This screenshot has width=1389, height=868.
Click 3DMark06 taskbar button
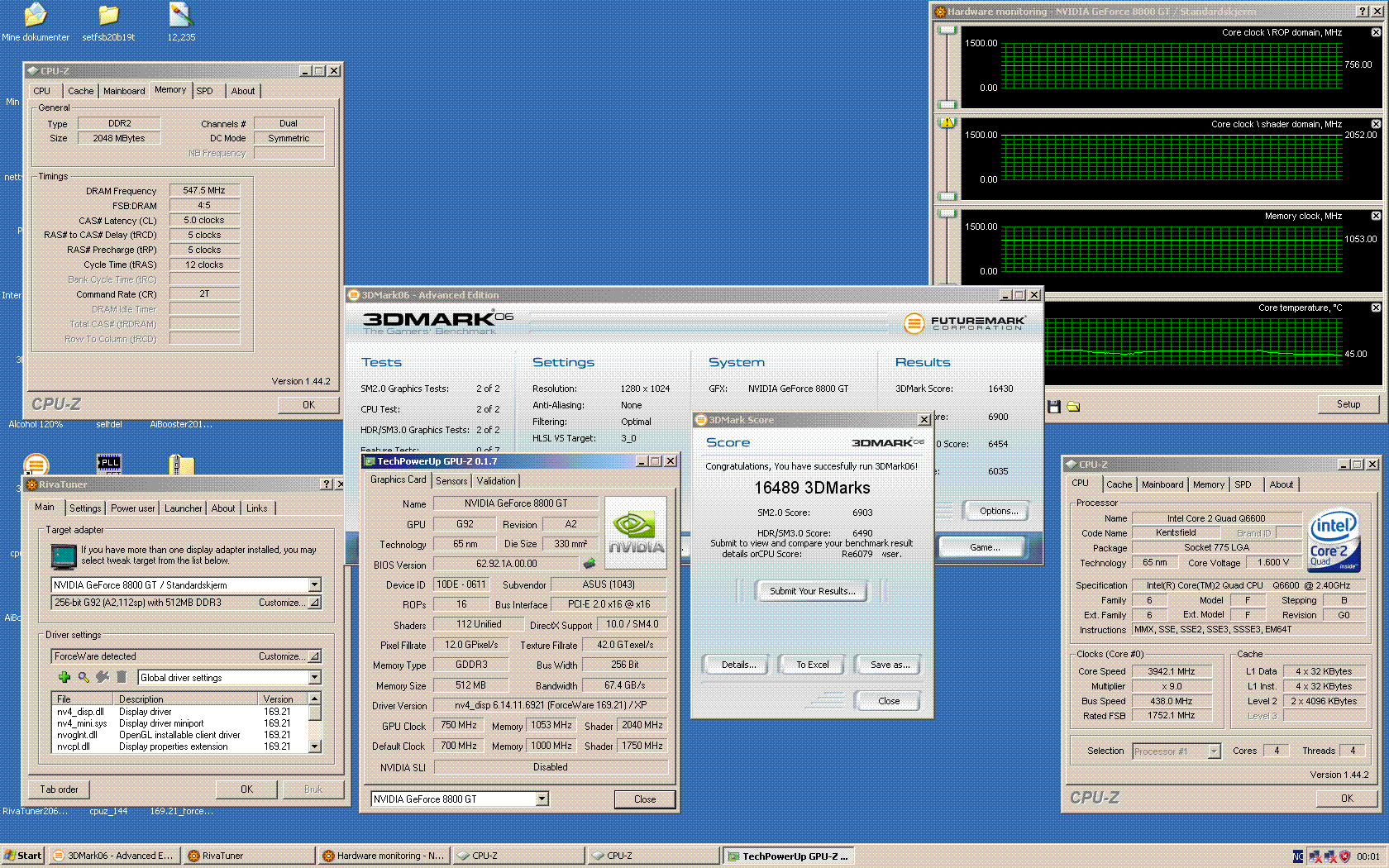coord(113,856)
